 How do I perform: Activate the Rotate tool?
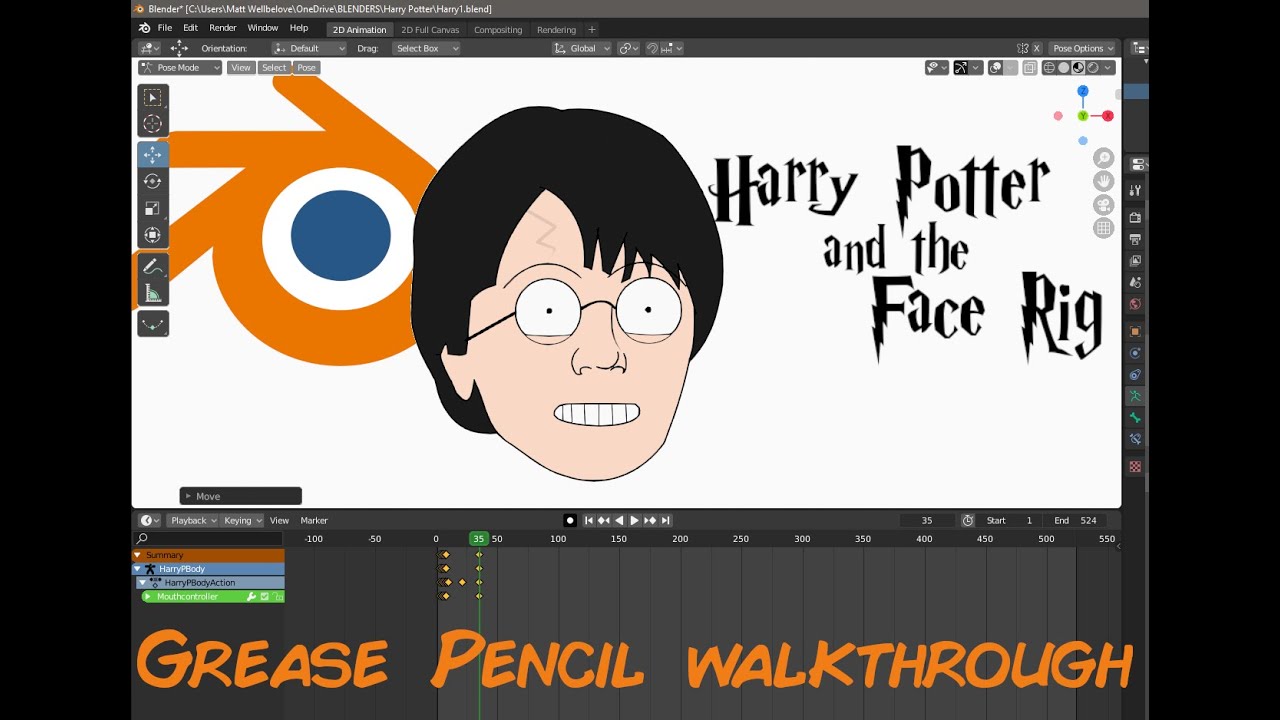tap(153, 181)
